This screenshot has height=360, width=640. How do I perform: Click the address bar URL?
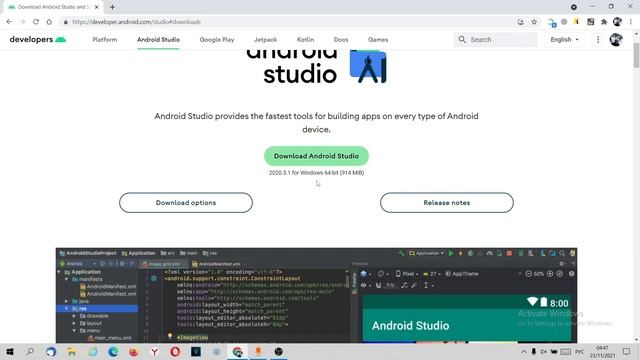[x=136, y=22]
